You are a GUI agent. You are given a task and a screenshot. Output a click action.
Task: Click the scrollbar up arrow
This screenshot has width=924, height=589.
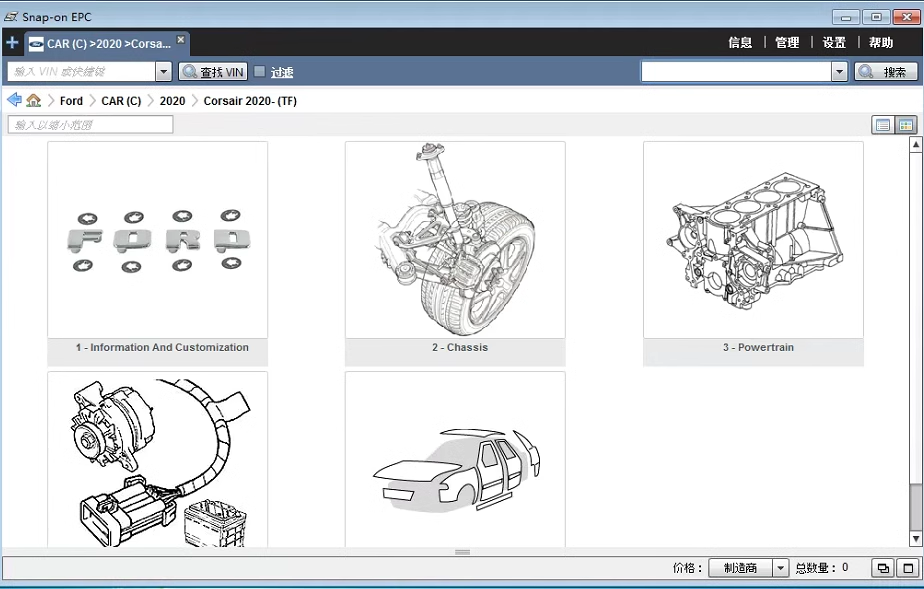(916, 144)
